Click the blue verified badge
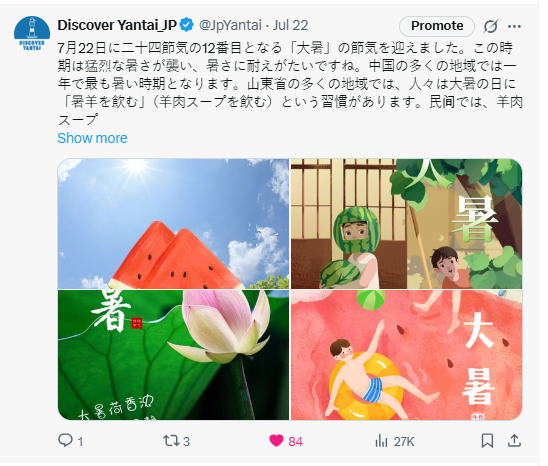This screenshot has height=466, width=548. click(187, 26)
